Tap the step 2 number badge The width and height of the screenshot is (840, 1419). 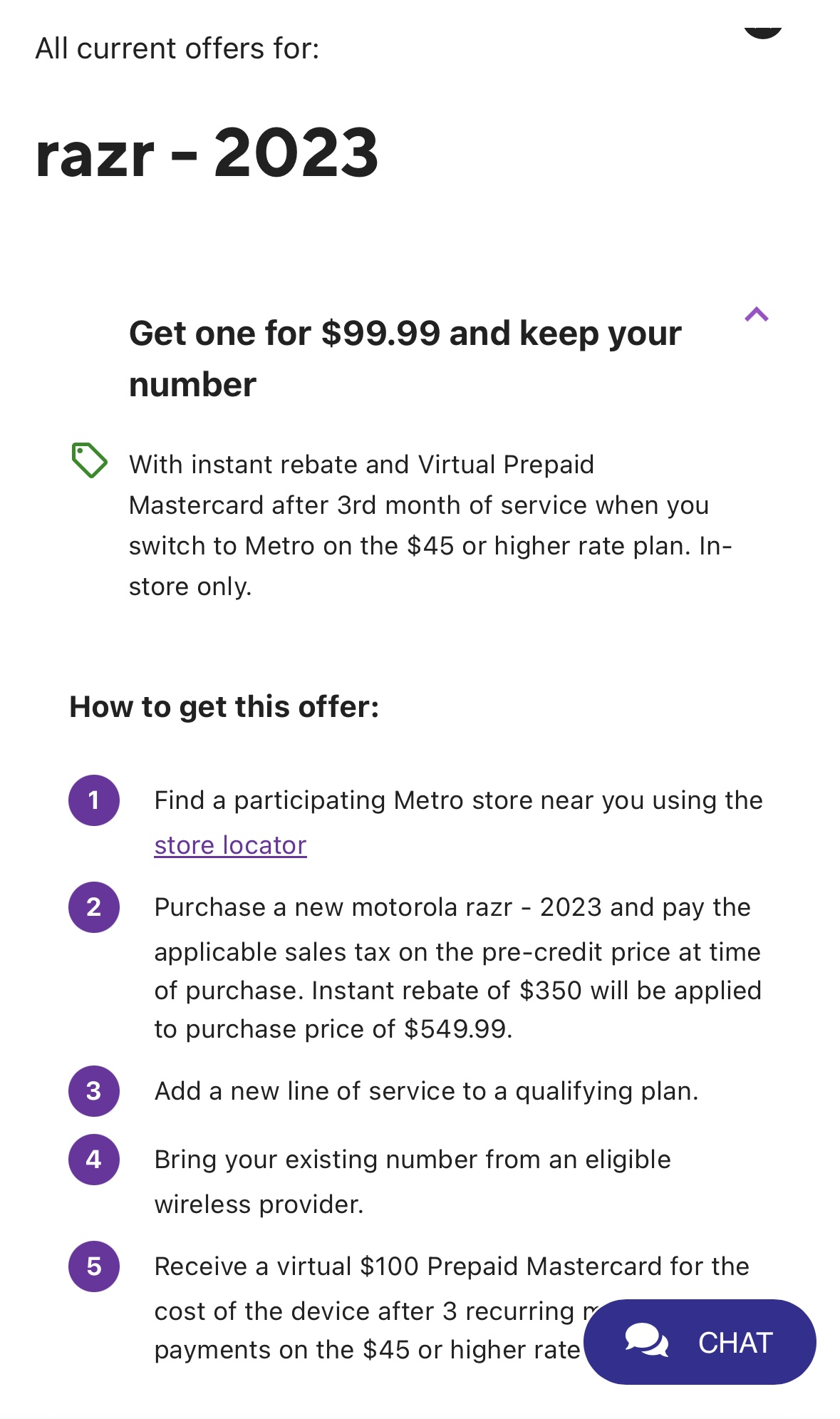pyautogui.click(x=94, y=907)
